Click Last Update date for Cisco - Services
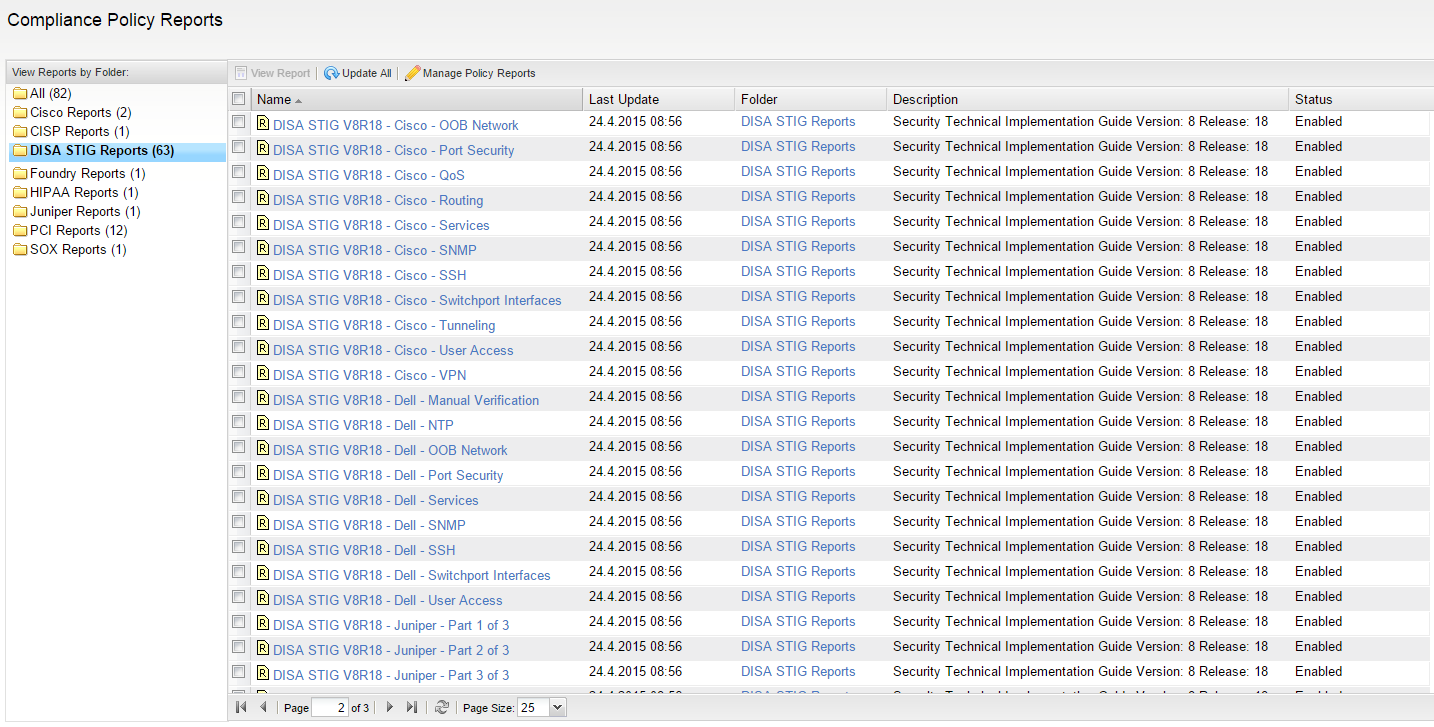1434x727 pixels. pos(635,221)
